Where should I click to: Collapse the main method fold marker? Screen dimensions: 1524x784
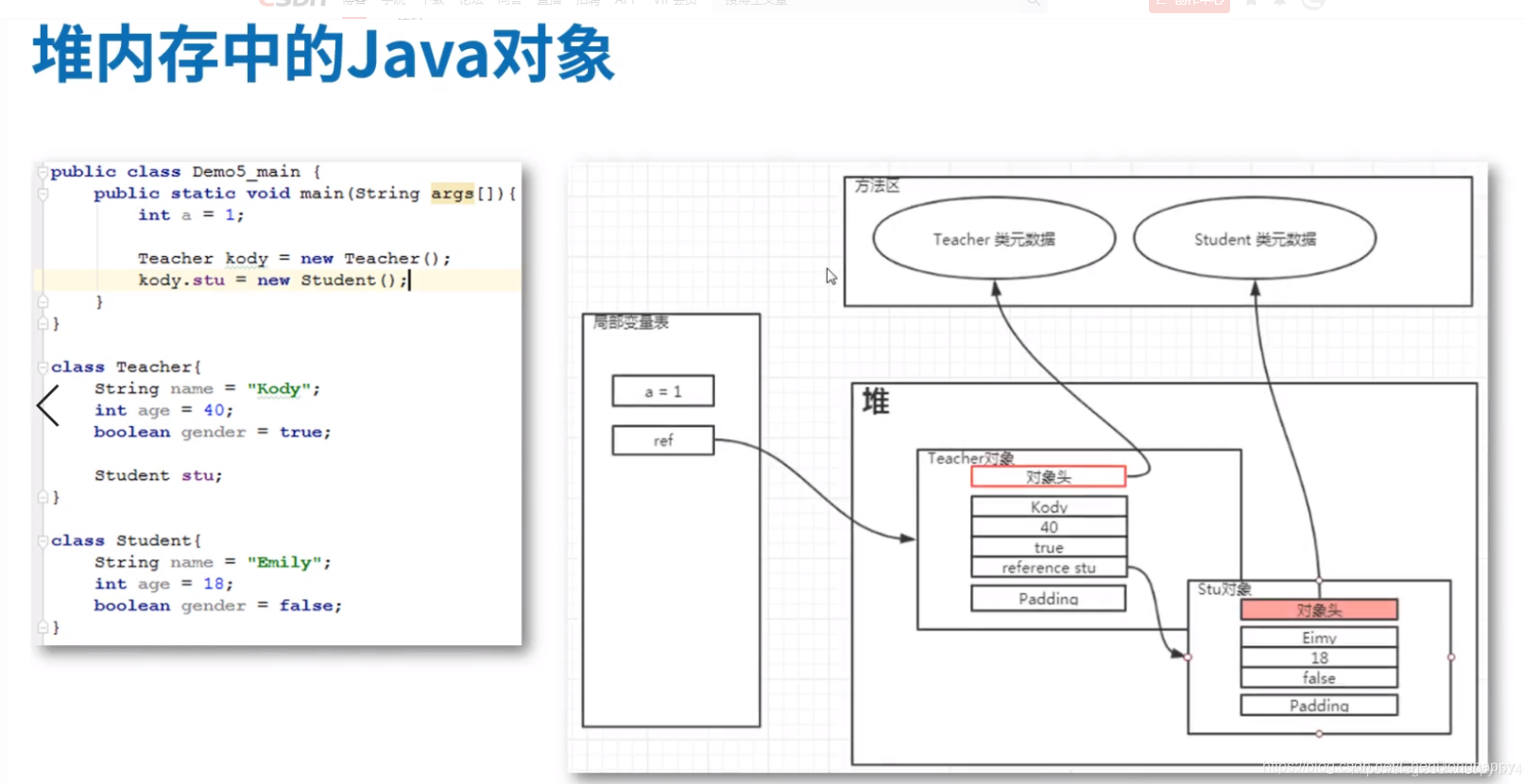pyautogui.click(x=43, y=194)
